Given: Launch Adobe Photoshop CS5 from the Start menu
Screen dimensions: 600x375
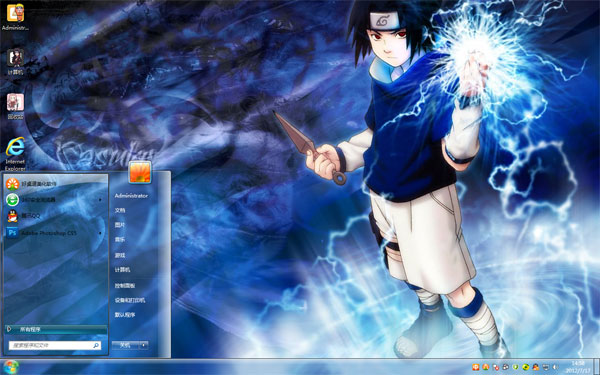Looking at the screenshot, I should click(x=55, y=233).
